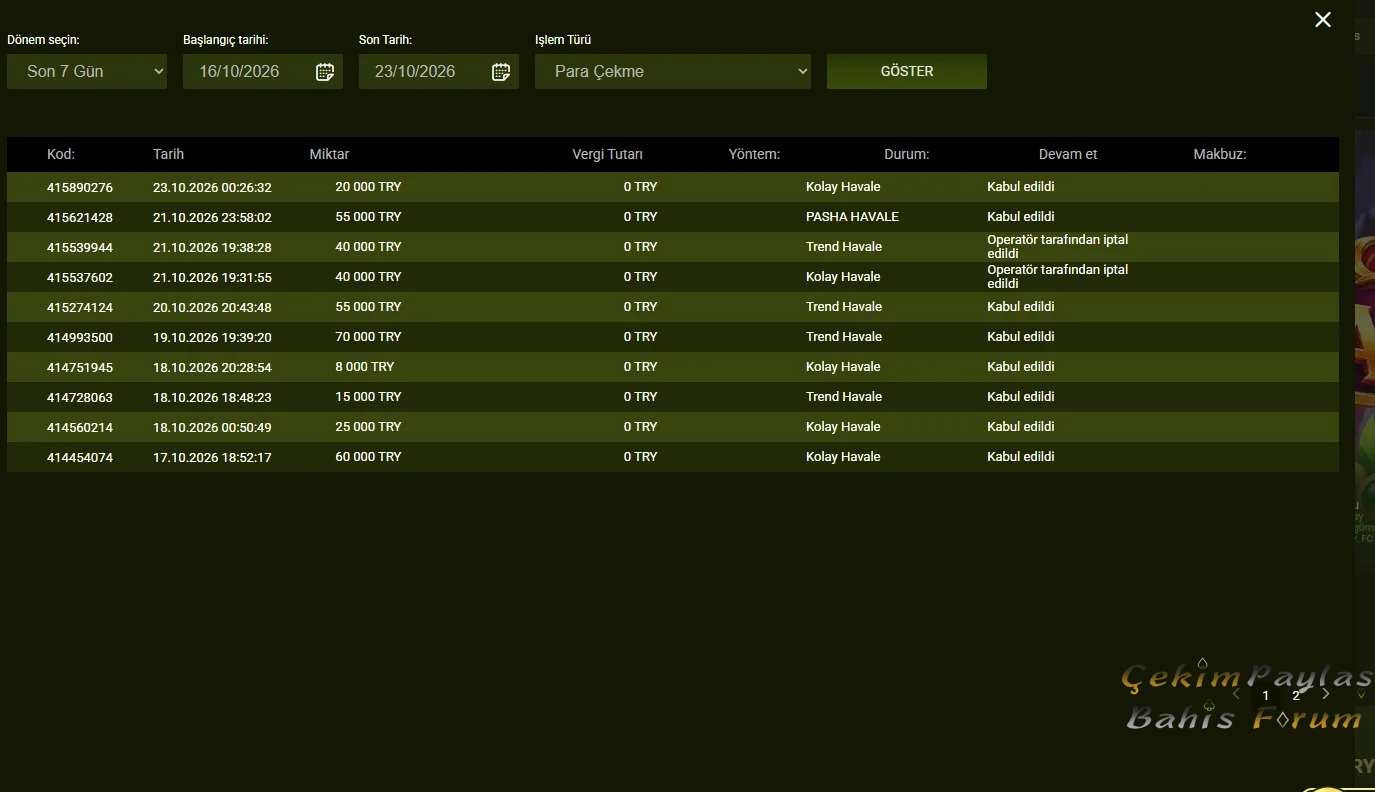Open the end date calendar picker icon
1375x792 pixels.
pos(501,72)
